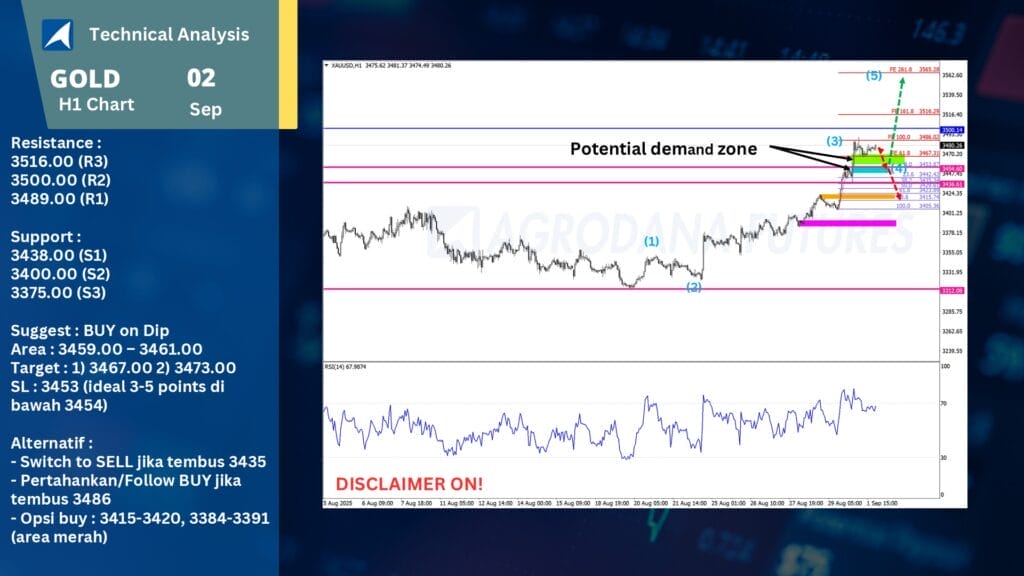Click the Technical Analysis header title
This screenshot has height=576, width=1024.
169,35
